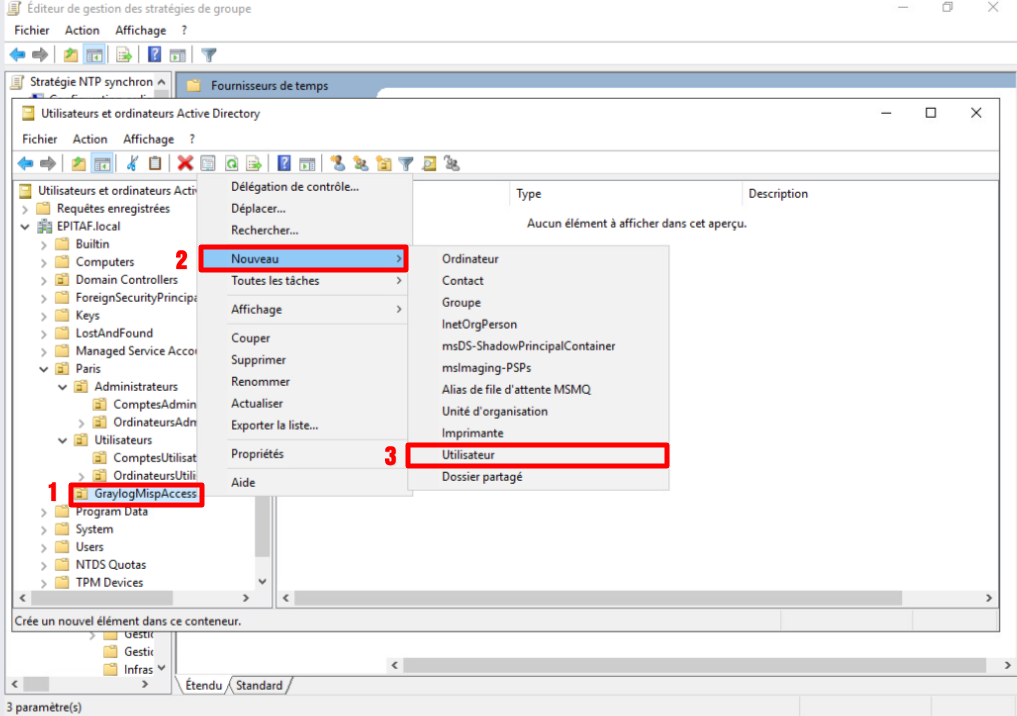Screen dimensions: 1017x716
Task: Collapse the Paris organizational unit
Action: point(44,369)
